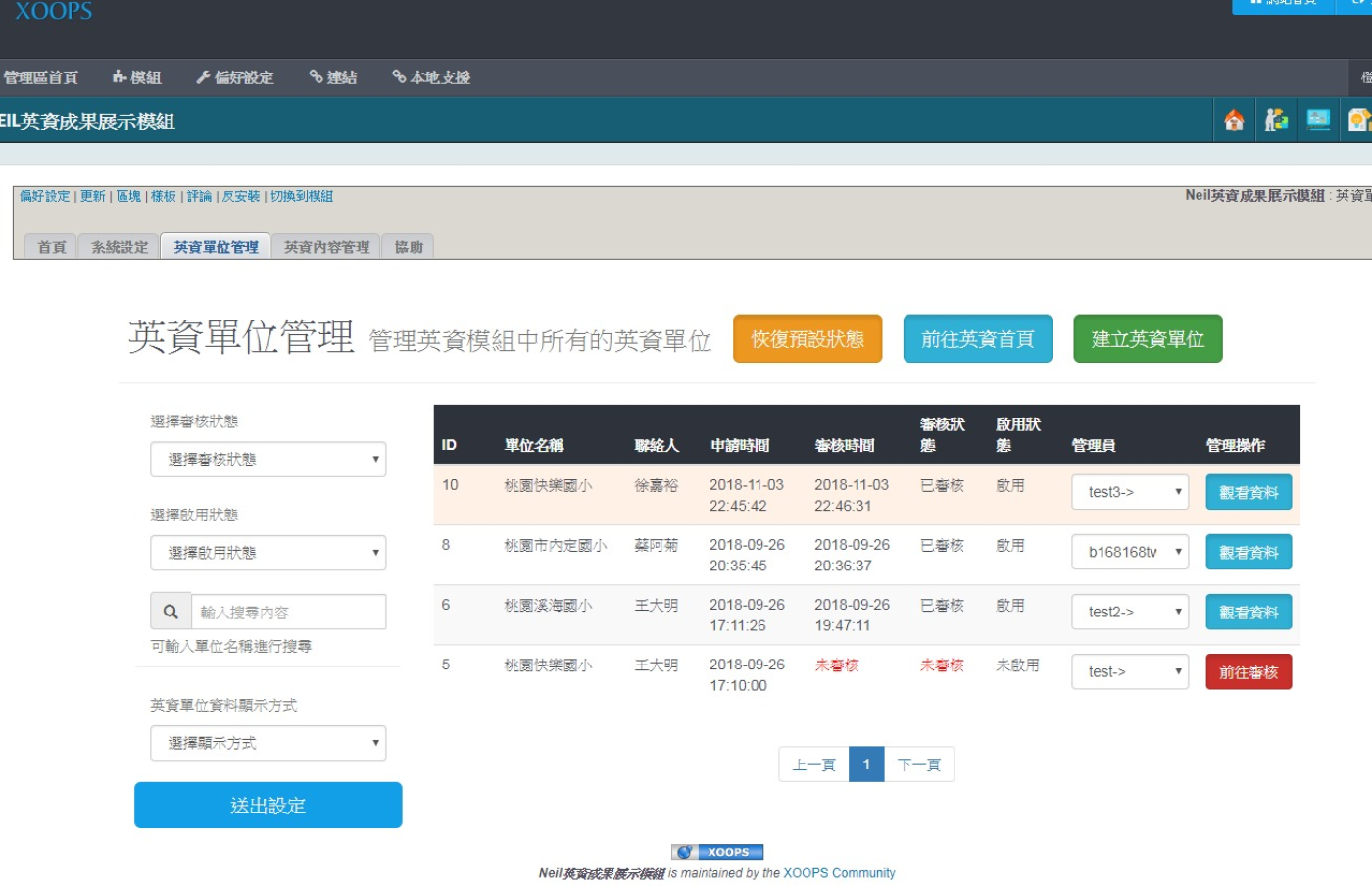1372x886 pixels.
Task: Click the person with puzzle pieces icon
Action: point(1276,121)
